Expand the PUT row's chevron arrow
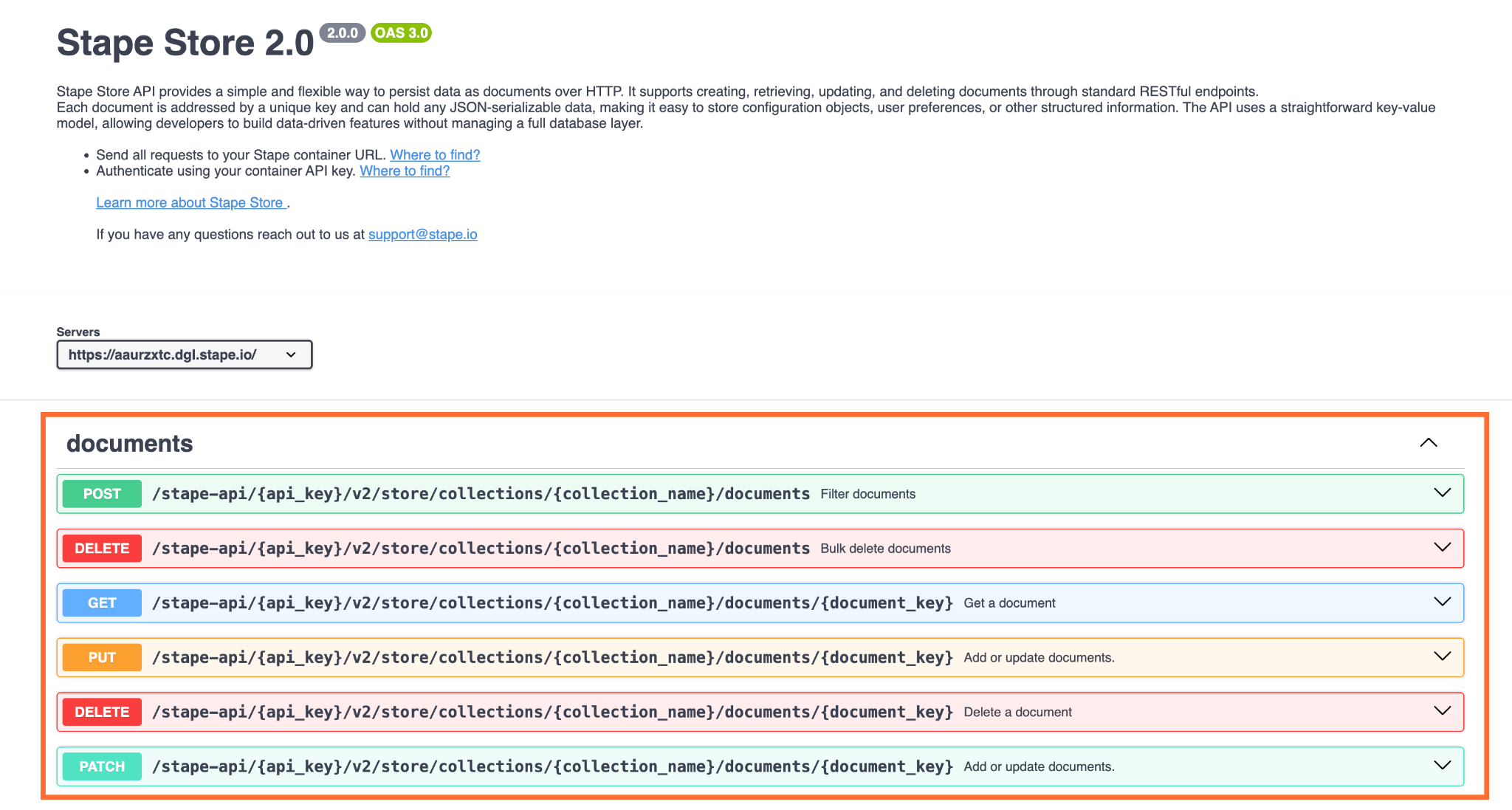The height and width of the screenshot is (810, 1512). point(1442,657)
